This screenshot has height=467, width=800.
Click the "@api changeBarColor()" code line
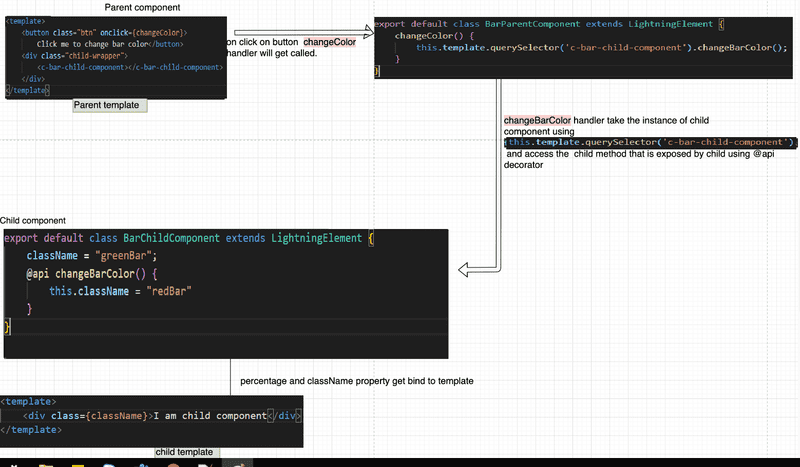(92, 274)
